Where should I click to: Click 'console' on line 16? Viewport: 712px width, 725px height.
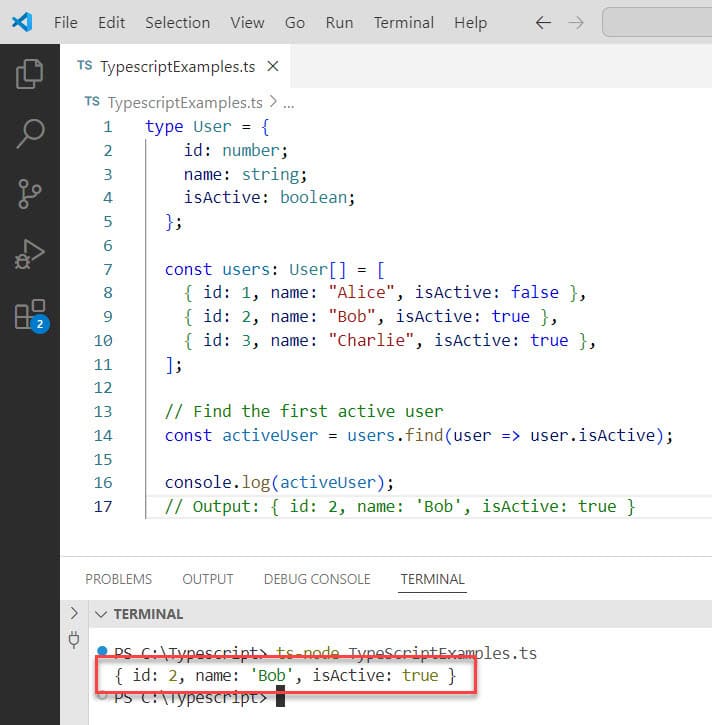pos(198,483)
